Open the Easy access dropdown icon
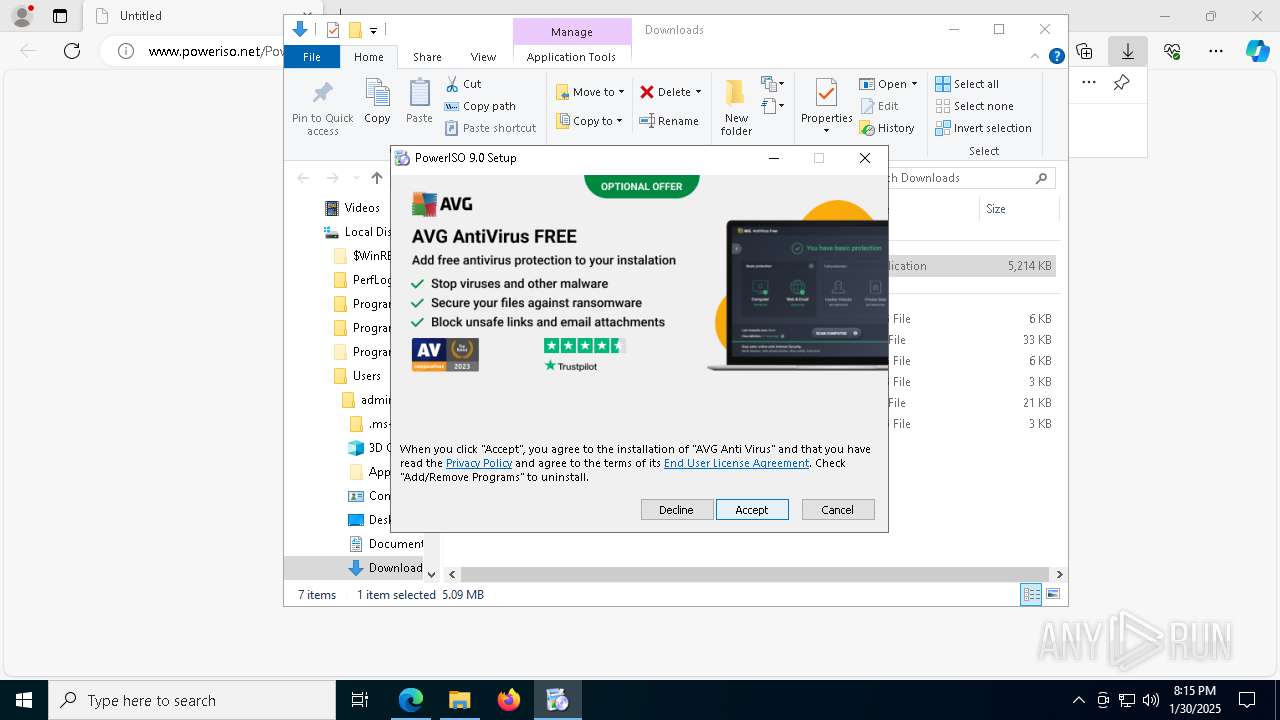This screenshot has height=720, width=1280. coord(772,106)
